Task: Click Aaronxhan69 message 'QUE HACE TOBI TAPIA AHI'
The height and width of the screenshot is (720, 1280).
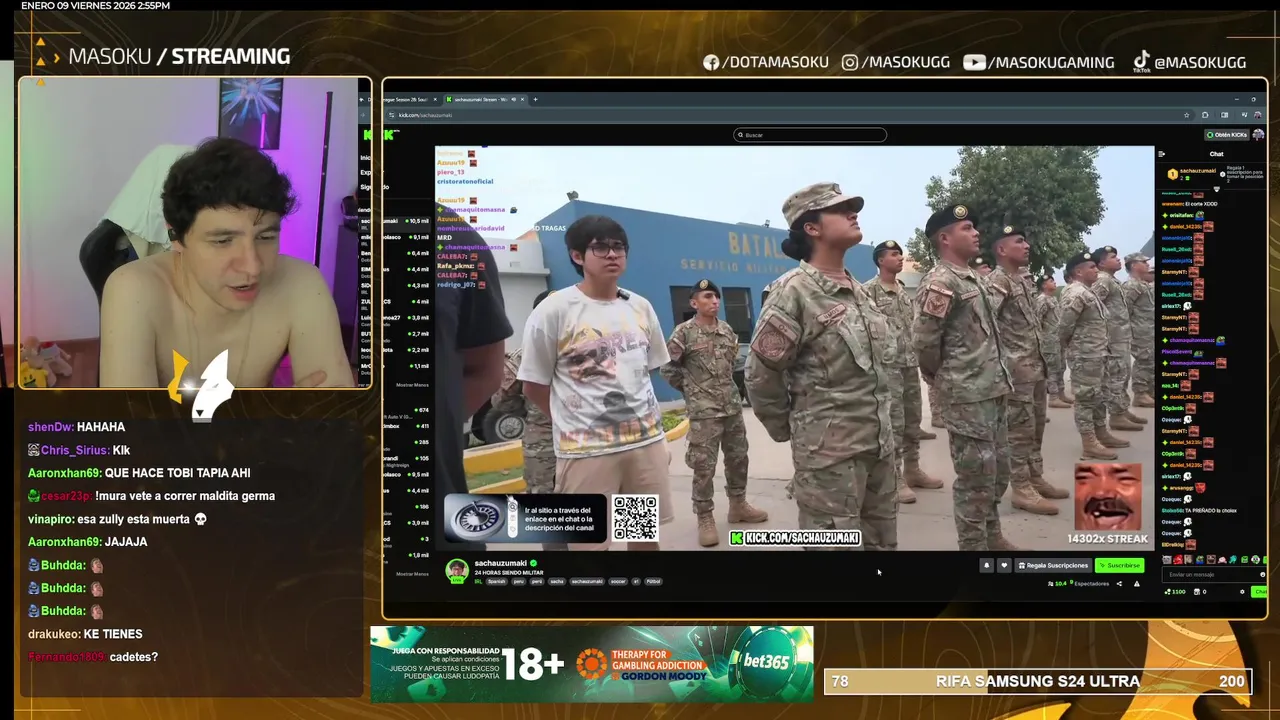Action: point(177,473)
